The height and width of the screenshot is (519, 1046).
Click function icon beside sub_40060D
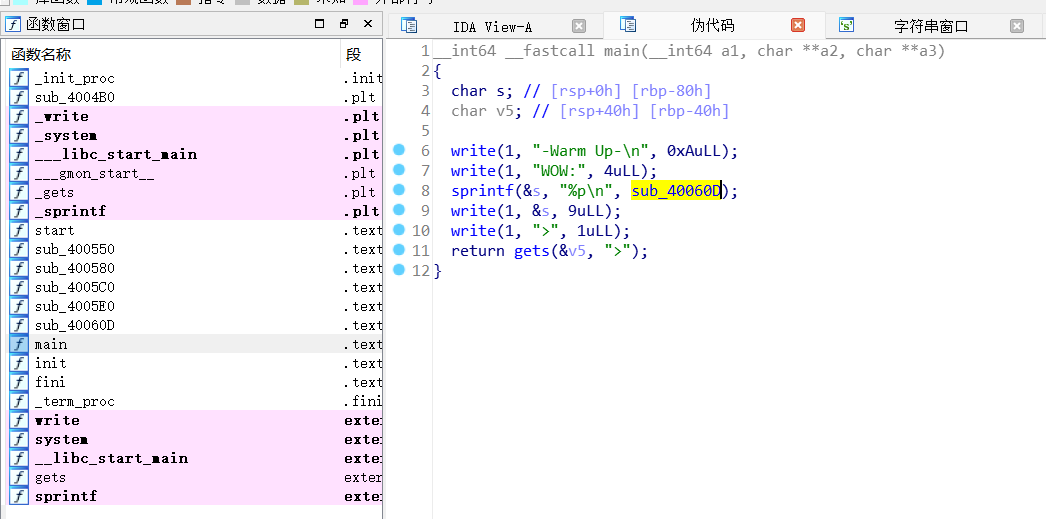click(19, 326)
